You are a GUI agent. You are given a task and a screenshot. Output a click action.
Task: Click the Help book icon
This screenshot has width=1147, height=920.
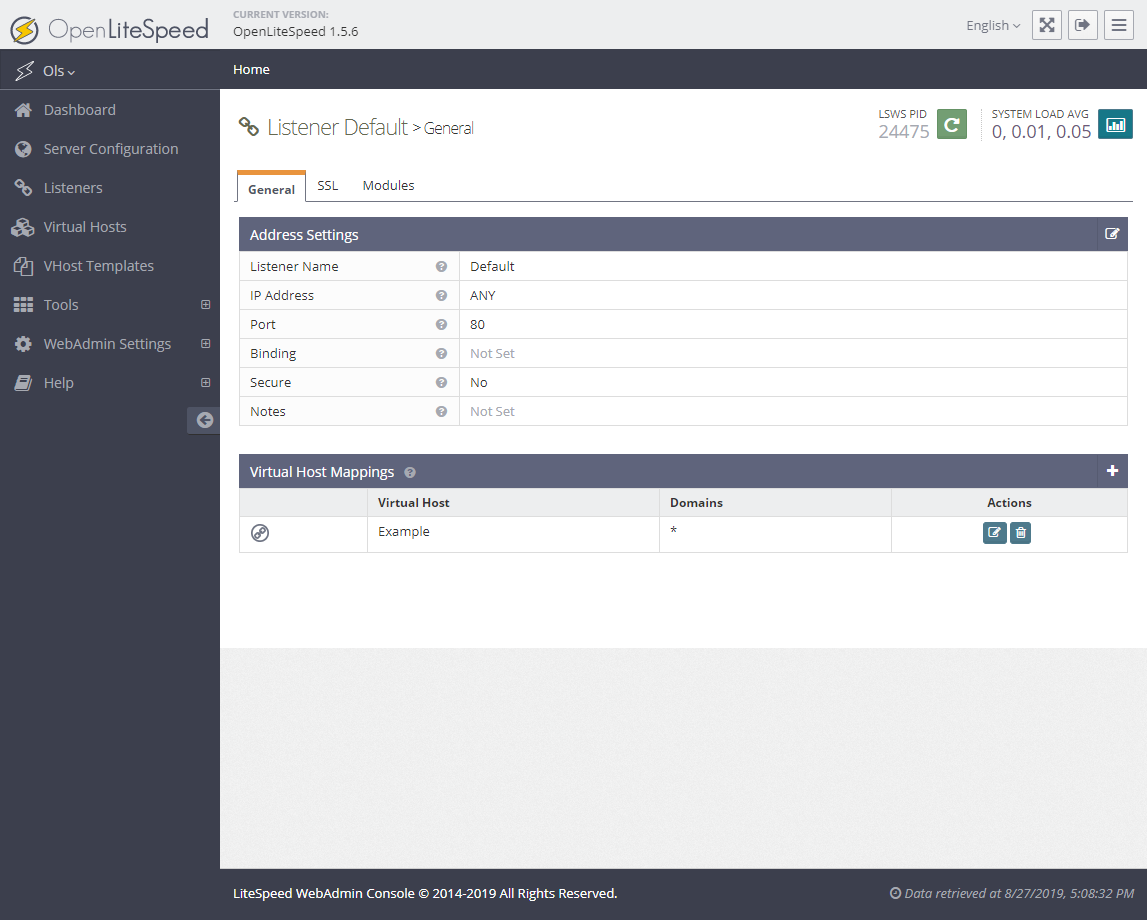23,383
